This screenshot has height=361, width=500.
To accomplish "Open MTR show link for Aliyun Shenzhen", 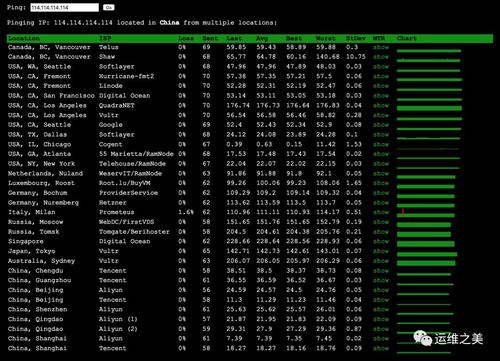I will 381,309.
